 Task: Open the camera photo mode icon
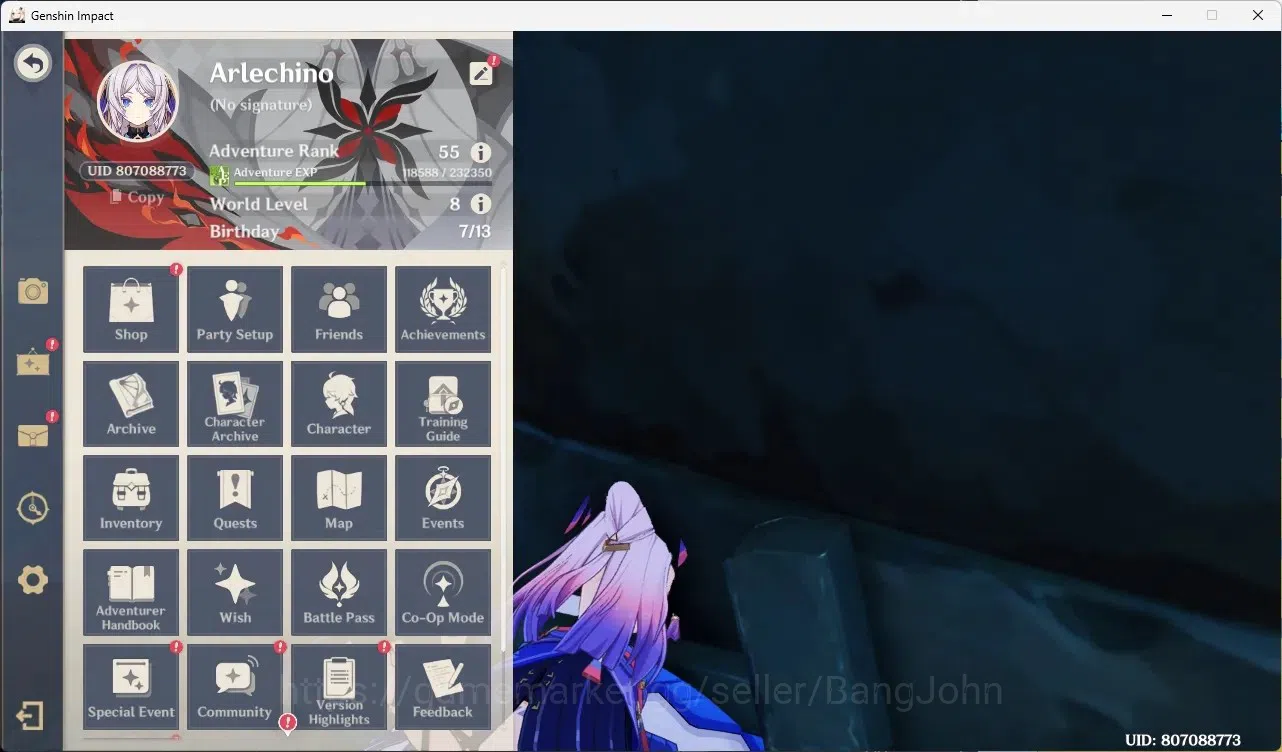pyautogui.click(x=33, y=292)
